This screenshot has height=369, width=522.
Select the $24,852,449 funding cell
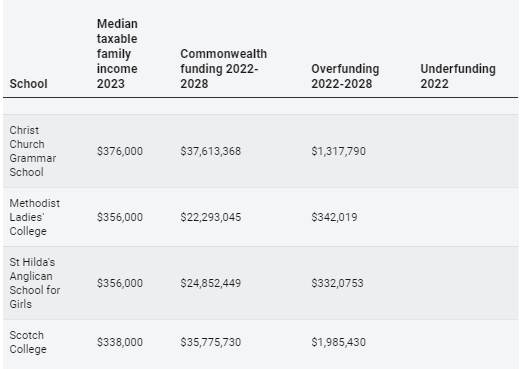210,283
